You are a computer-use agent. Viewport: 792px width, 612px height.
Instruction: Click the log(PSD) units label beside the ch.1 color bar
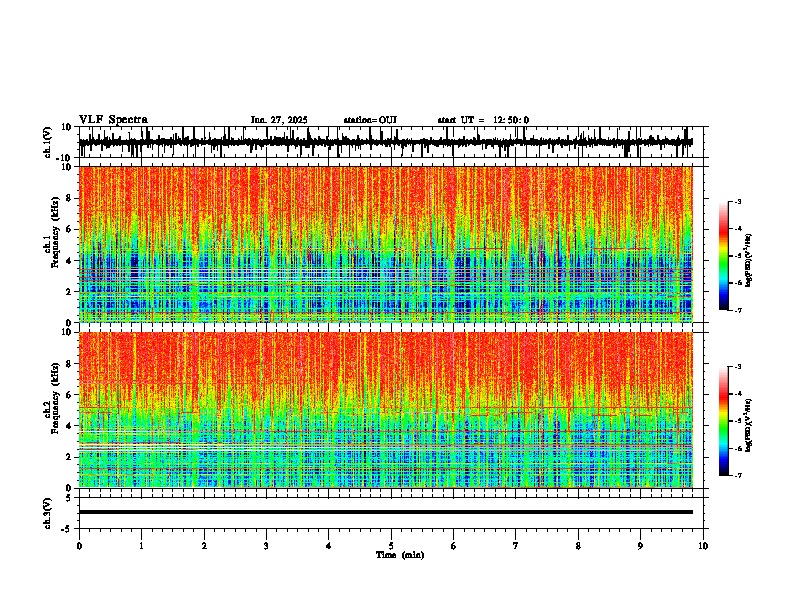tap(749, 260)
